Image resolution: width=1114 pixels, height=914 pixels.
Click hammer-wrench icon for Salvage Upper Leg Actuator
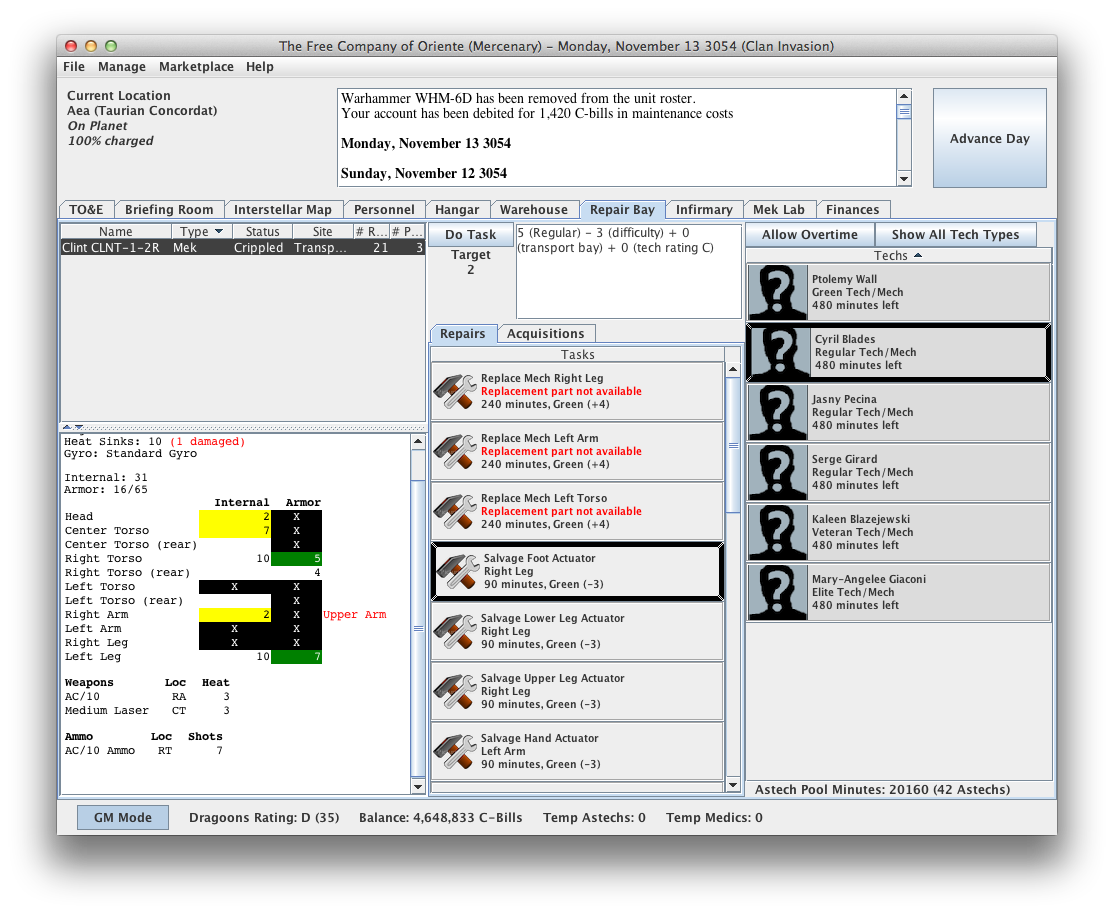pyautogui.click(x=455, y=692)
